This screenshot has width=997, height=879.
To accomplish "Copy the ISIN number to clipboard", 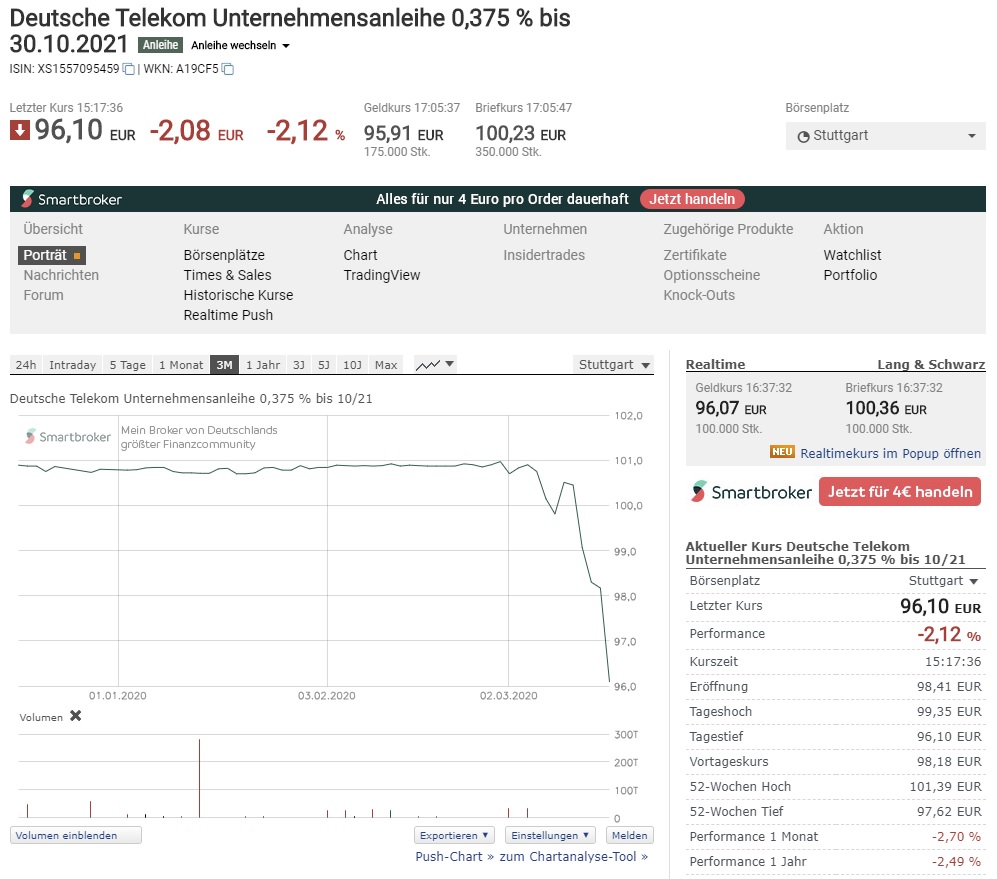I will click(128, 69).
